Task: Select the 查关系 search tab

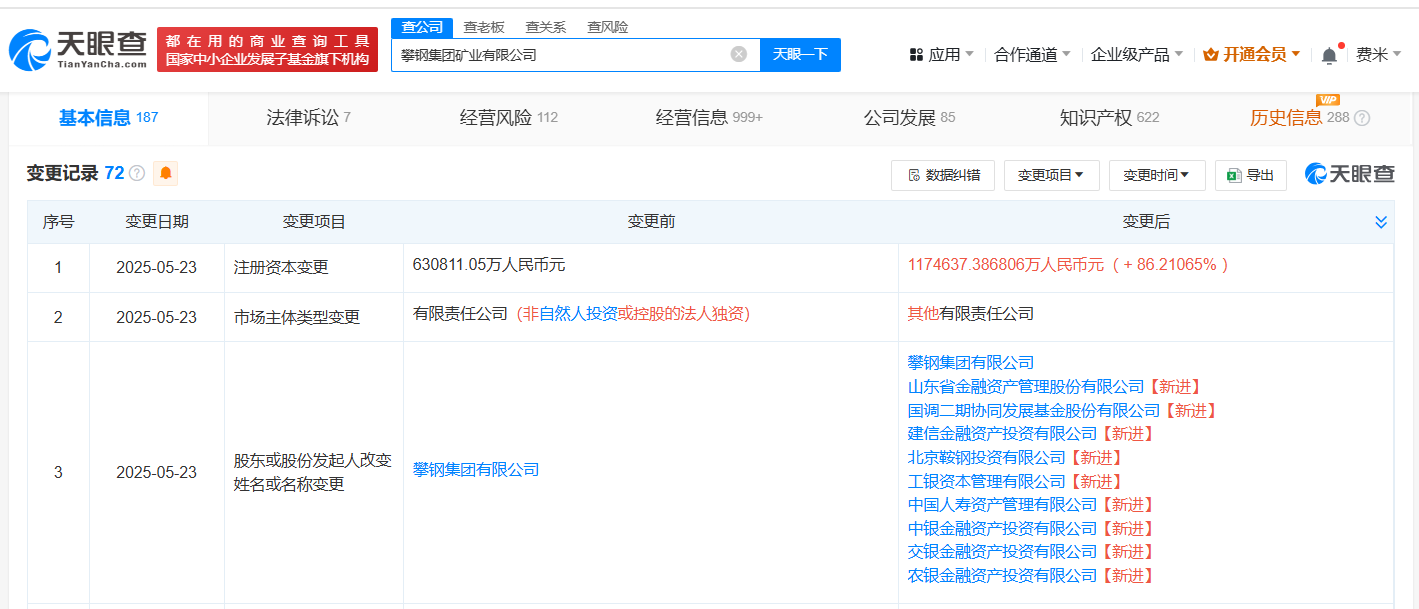Action: [x=546, y=27]
